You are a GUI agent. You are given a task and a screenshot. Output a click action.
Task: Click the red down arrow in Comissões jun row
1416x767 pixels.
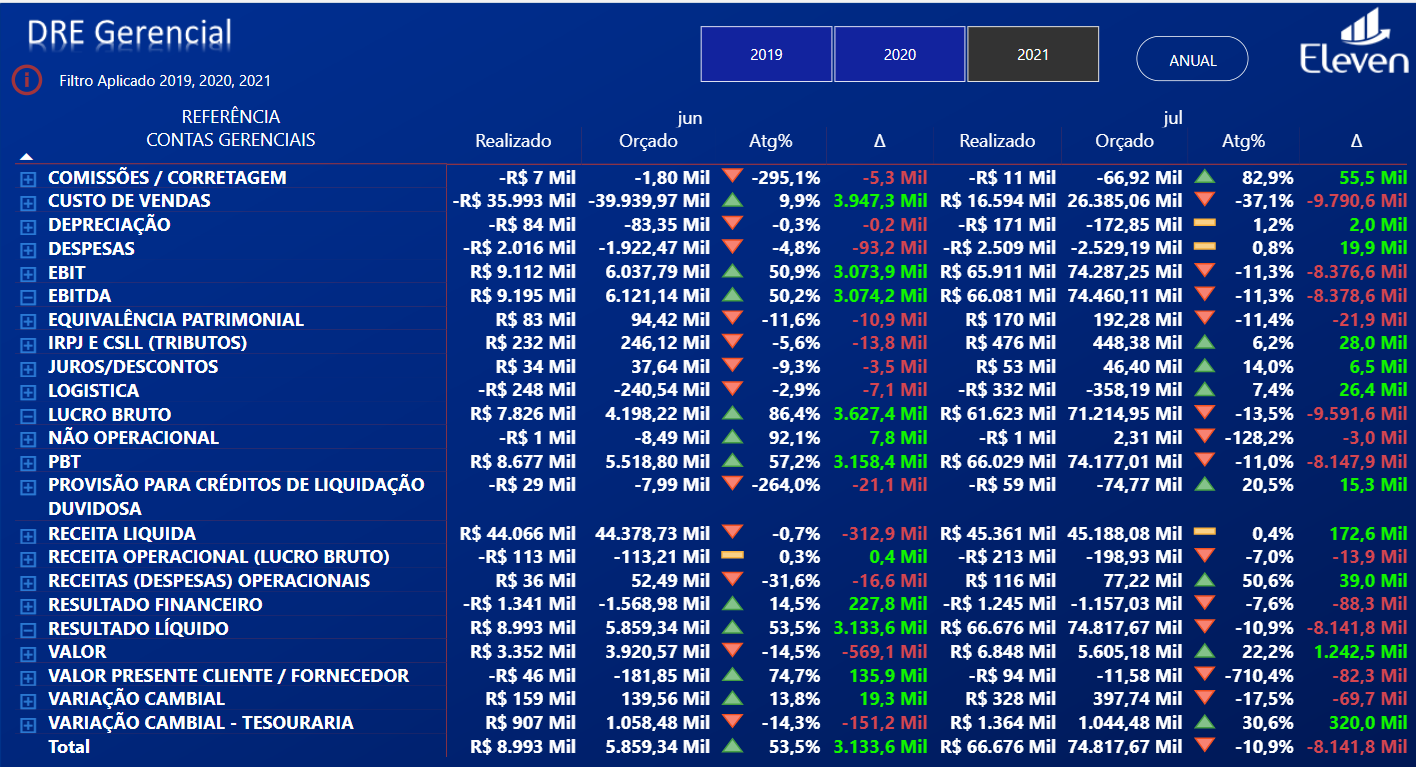732,177
